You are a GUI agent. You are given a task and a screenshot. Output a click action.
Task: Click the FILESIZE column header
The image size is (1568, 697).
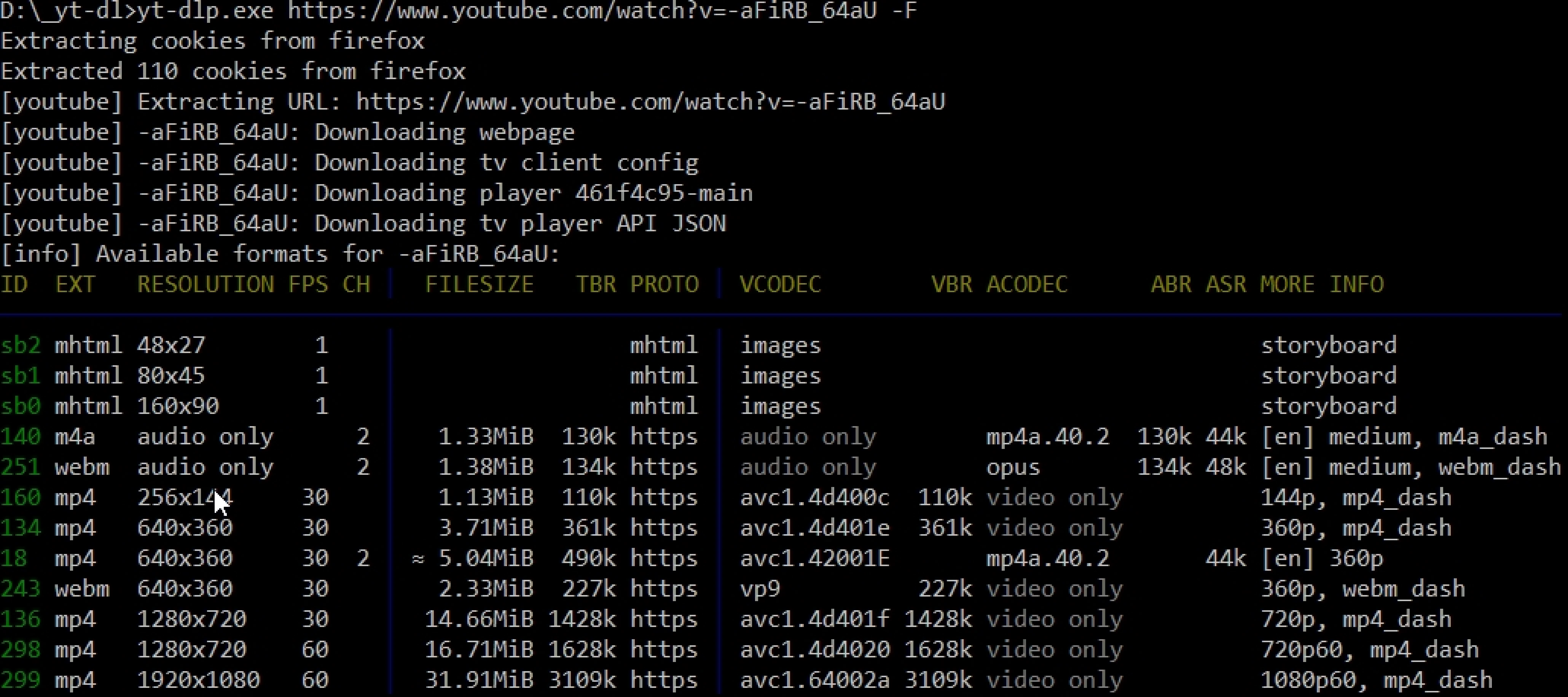pos(479,284)
